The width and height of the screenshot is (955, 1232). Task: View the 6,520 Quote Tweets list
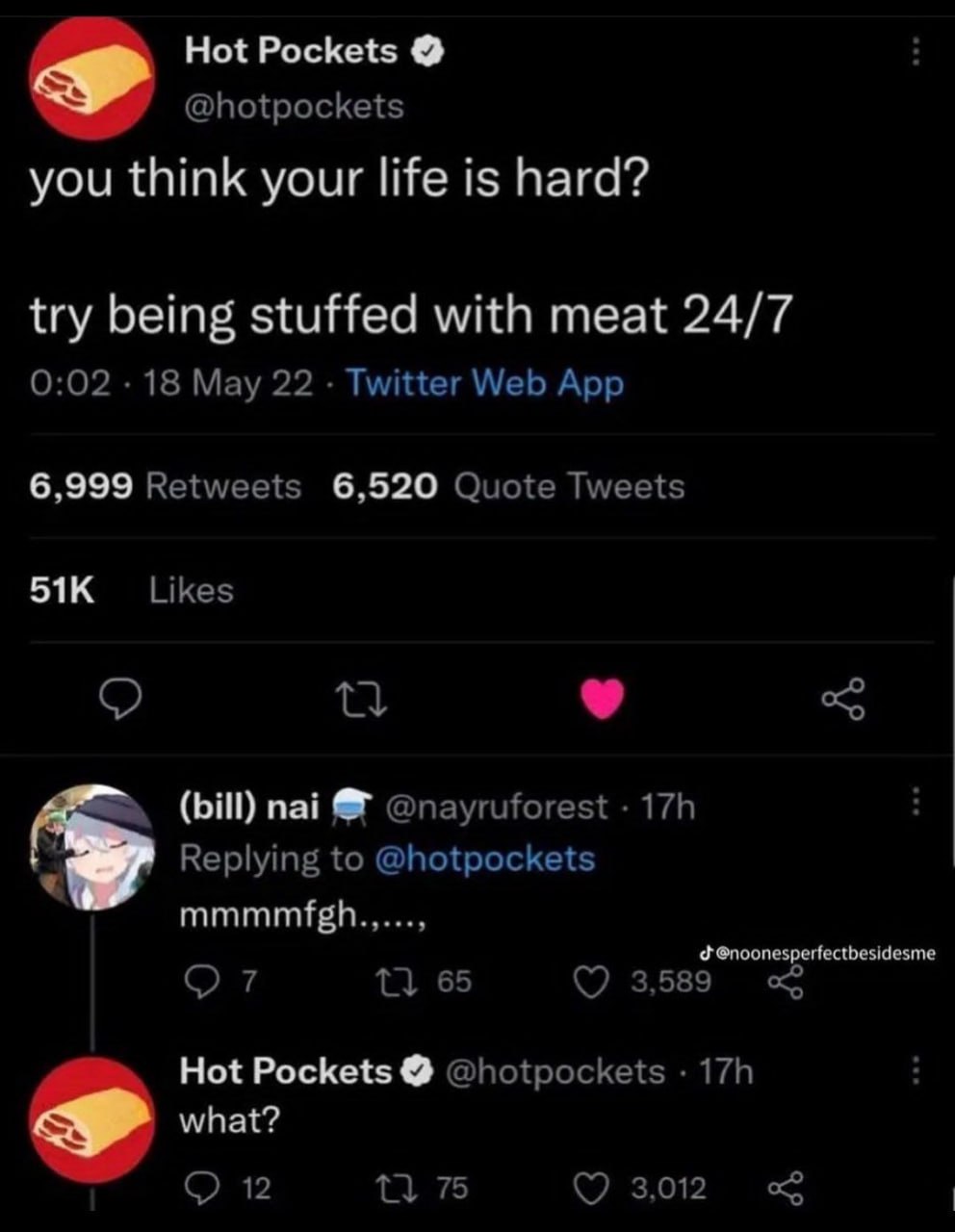(x=508, y=486)
